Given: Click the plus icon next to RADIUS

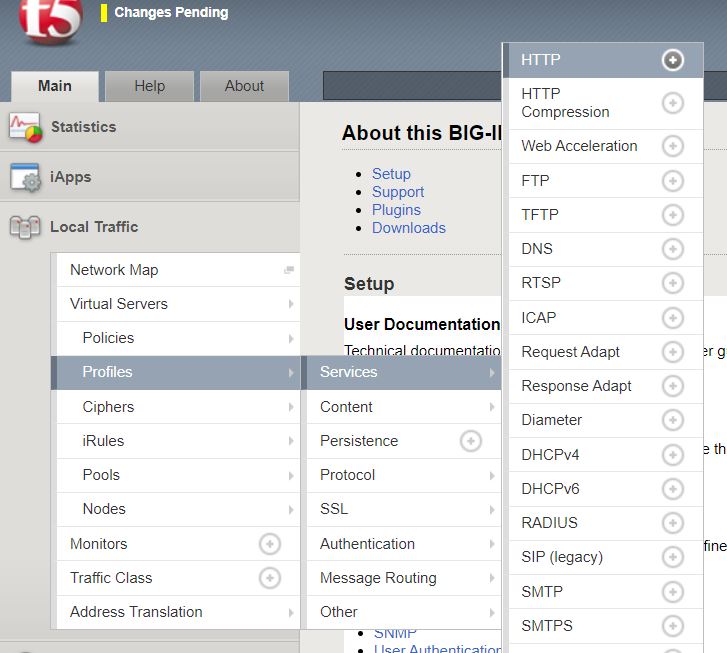Looking at the screenshot, I should pyautogui.click(x=673, y=523).
